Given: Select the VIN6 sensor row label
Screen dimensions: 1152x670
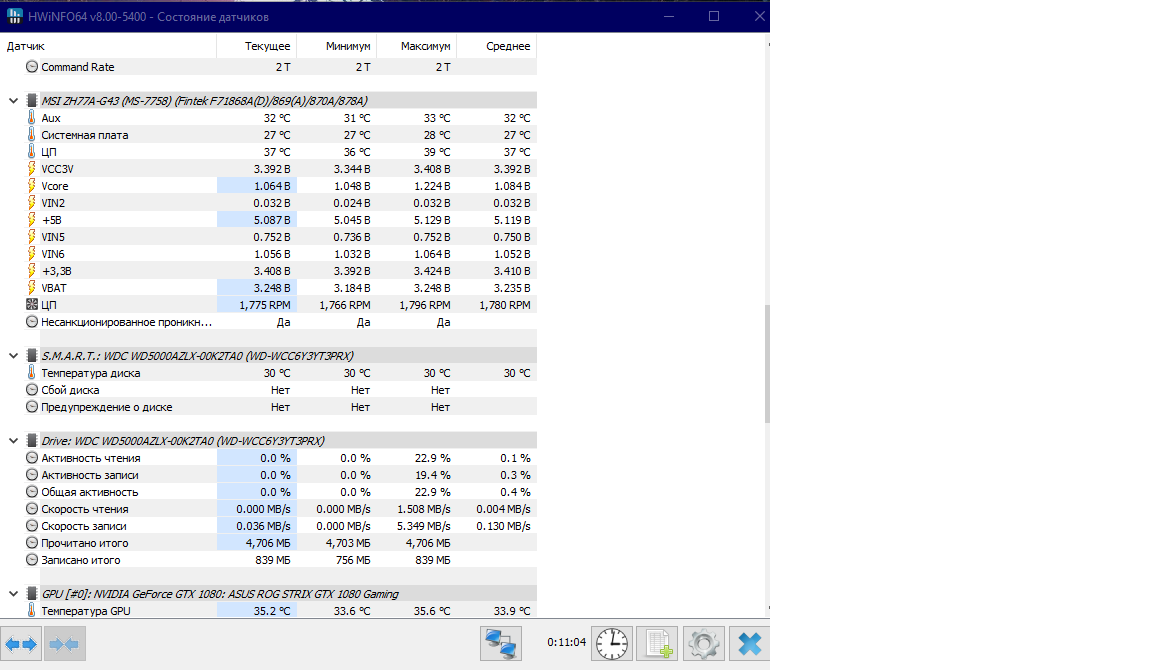Looking at the screenshot, I should coord(53,254).
